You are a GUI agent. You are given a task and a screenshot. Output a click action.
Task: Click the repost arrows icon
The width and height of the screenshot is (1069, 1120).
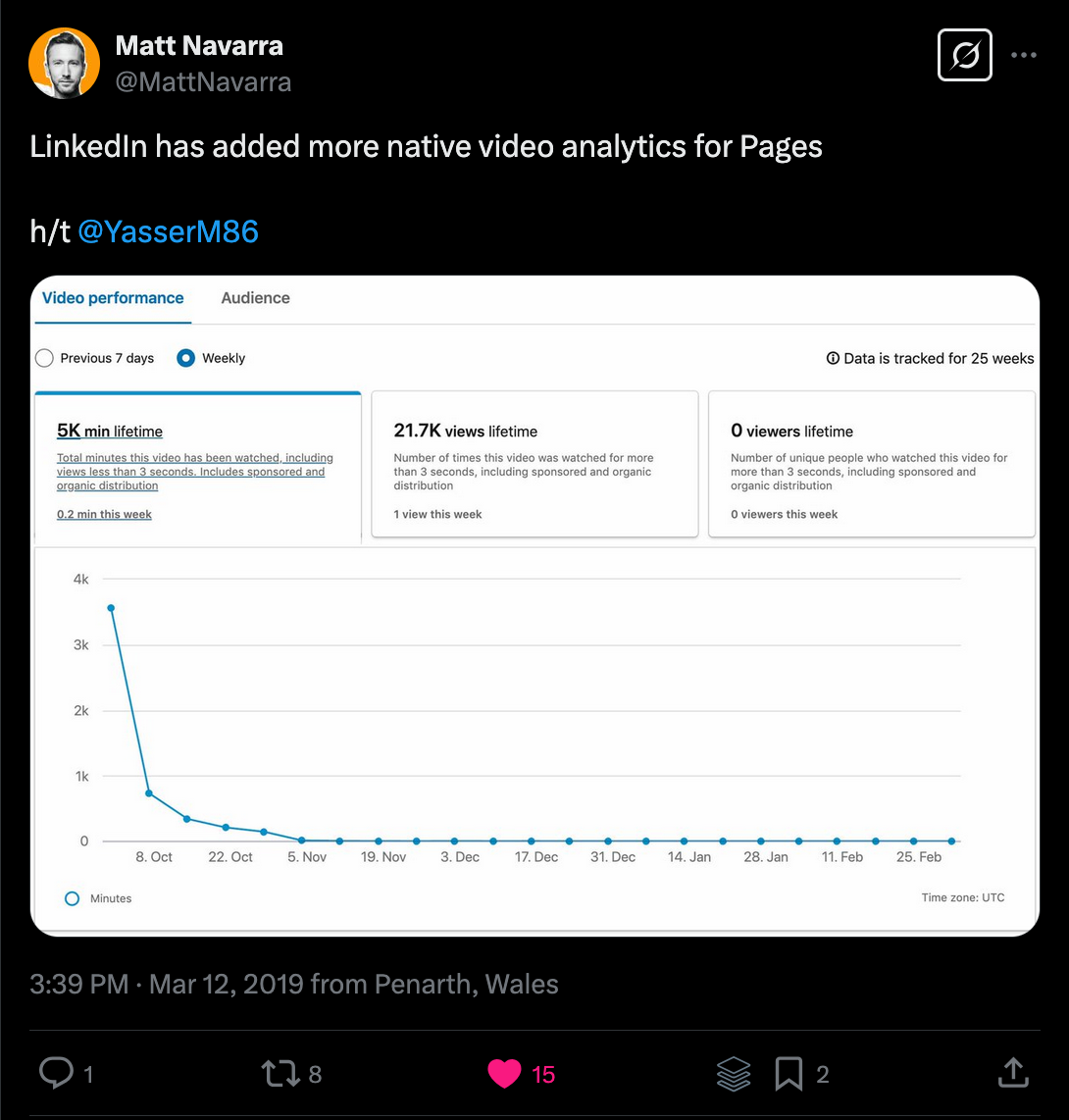280,1073
